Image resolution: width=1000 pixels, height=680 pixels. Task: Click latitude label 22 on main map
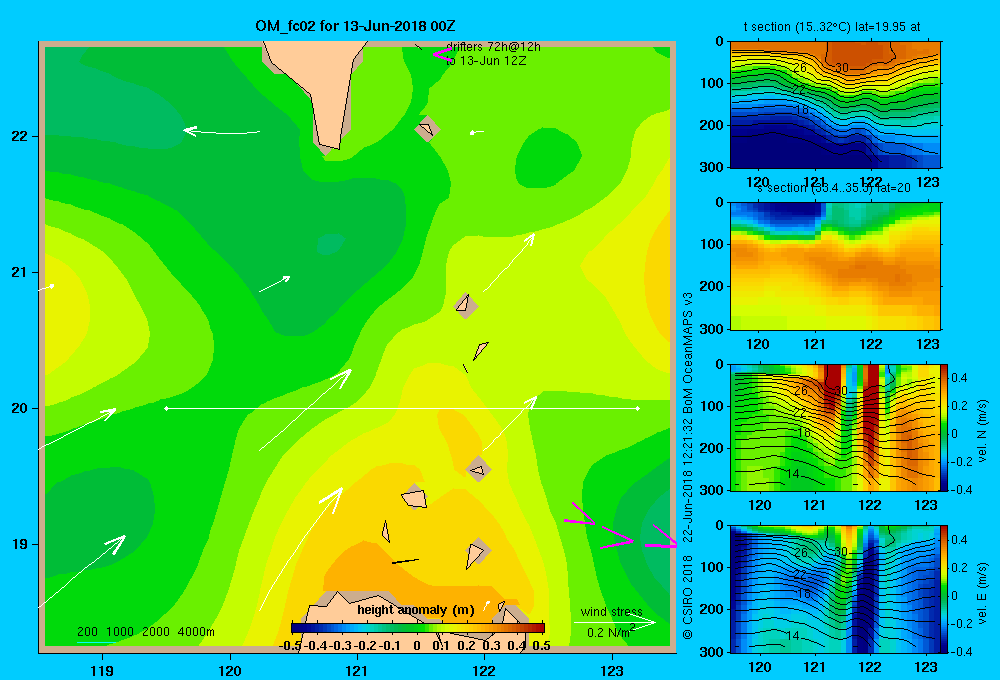click(20, 136)
